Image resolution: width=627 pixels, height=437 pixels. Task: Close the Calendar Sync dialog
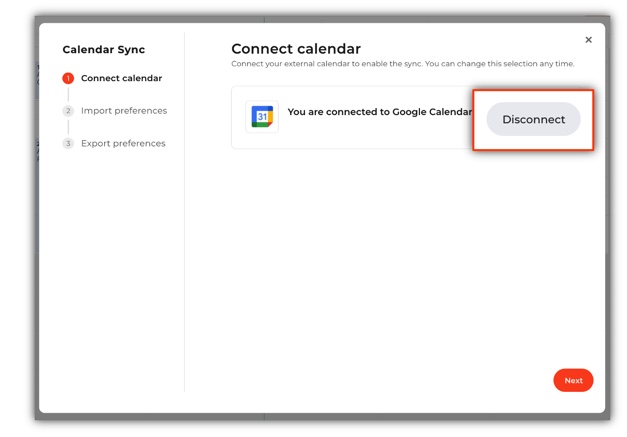[588, 40]
